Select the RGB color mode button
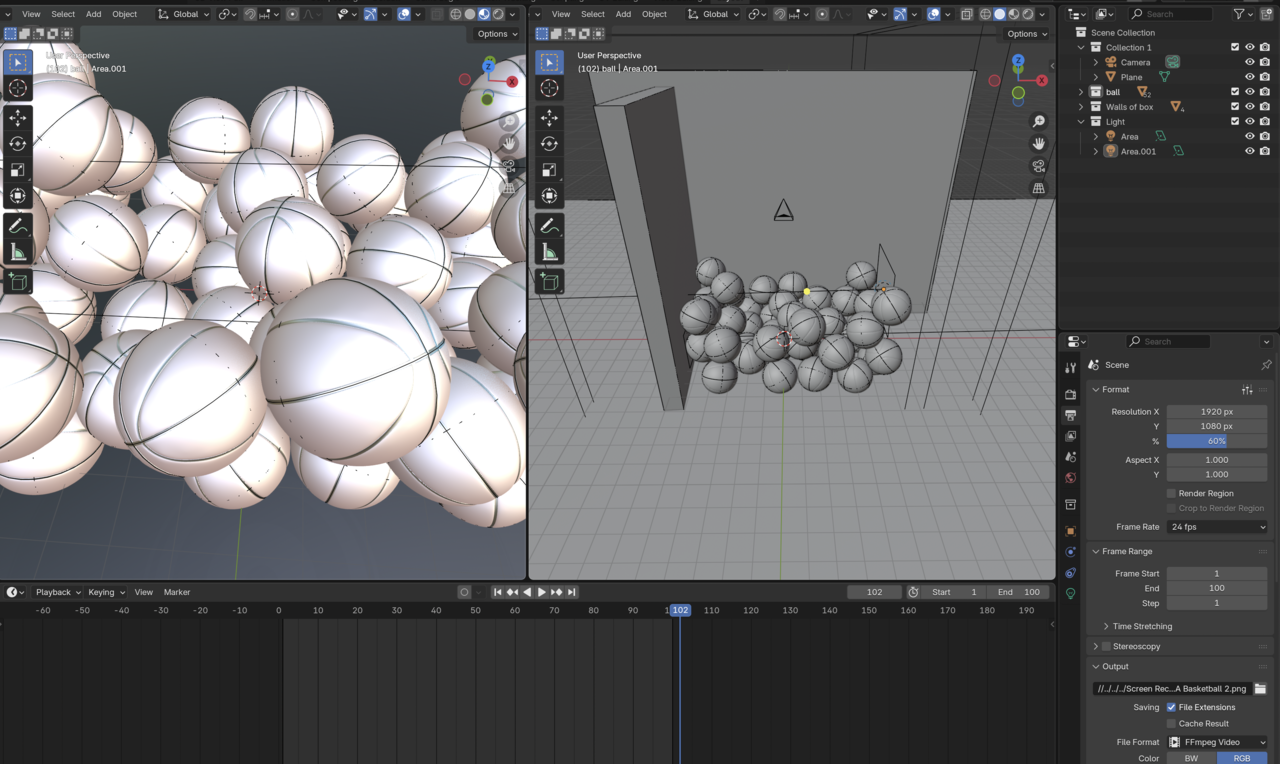This screenshot has height=764, width=1280. (x=1242, y=758)
